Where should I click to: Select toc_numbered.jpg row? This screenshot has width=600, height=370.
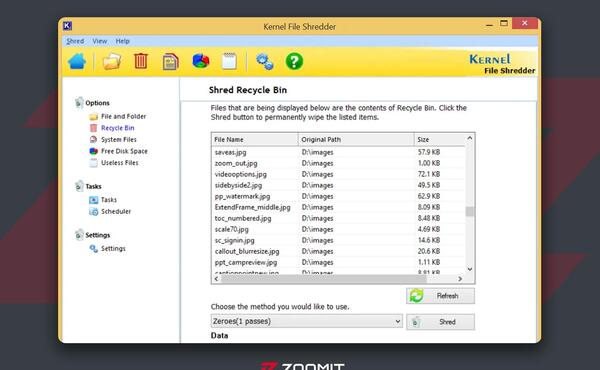[x=339, y=218]
